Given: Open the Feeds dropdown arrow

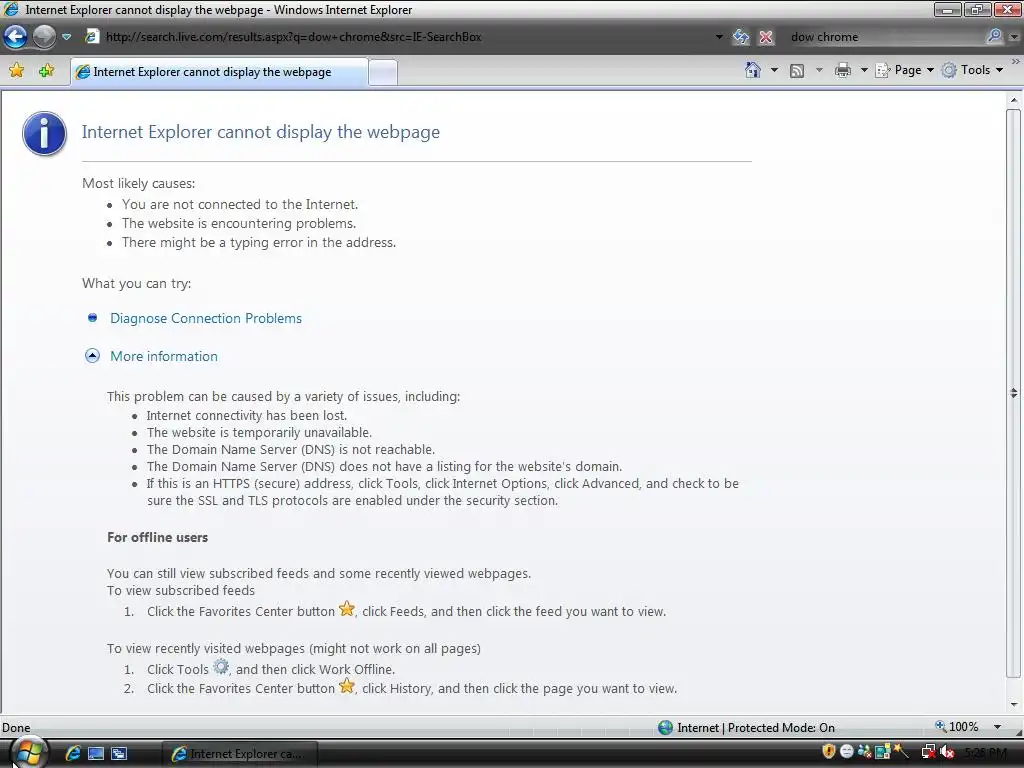Looking at the screenshot, I should [x=819, y=70].
